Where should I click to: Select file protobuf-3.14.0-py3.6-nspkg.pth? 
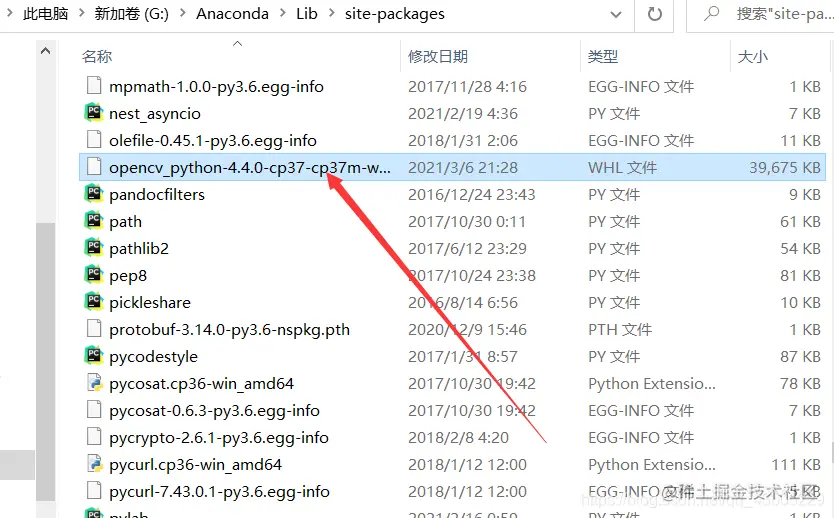click(x=229, y=330)
